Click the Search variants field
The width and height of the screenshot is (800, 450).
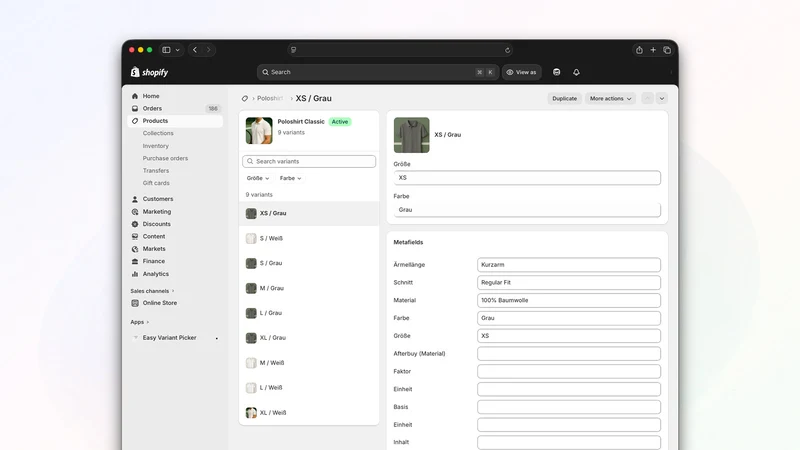(309, 161)
